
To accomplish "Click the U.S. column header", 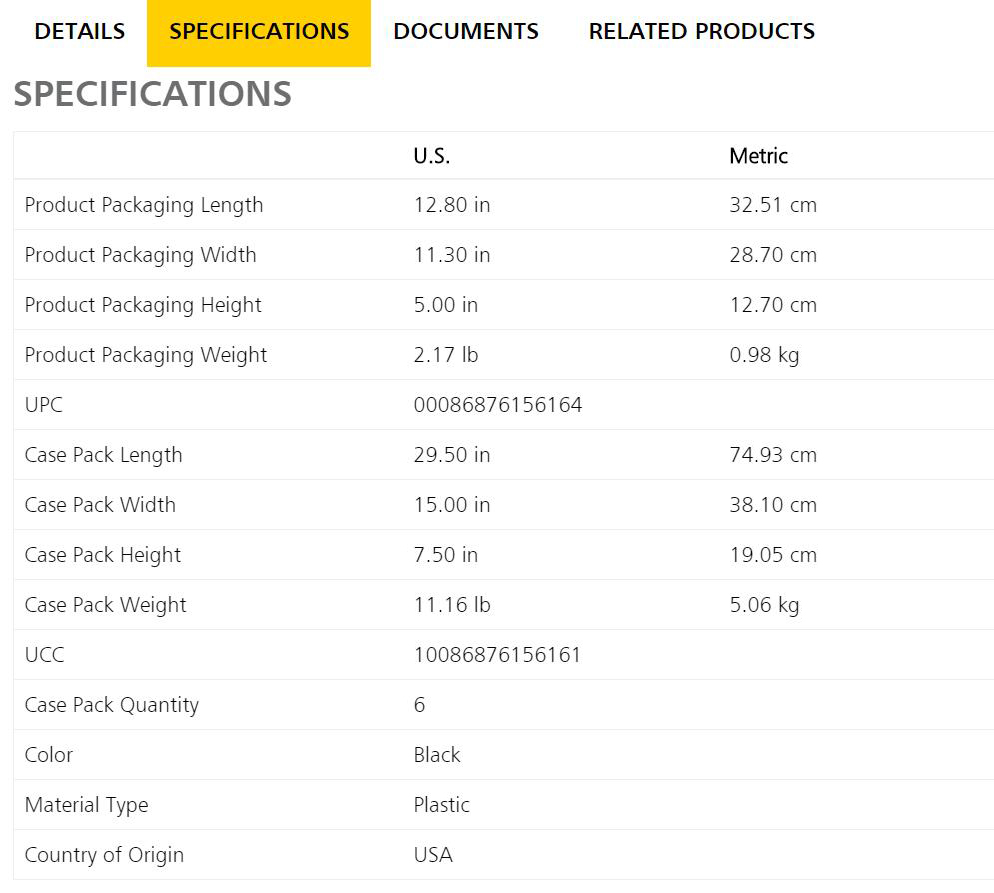I will pos(432,156).
